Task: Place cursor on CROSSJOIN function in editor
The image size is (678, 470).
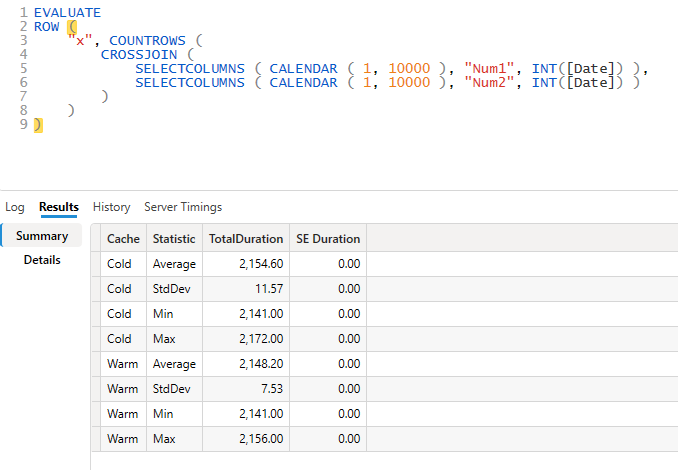Action: click(139, 54)
